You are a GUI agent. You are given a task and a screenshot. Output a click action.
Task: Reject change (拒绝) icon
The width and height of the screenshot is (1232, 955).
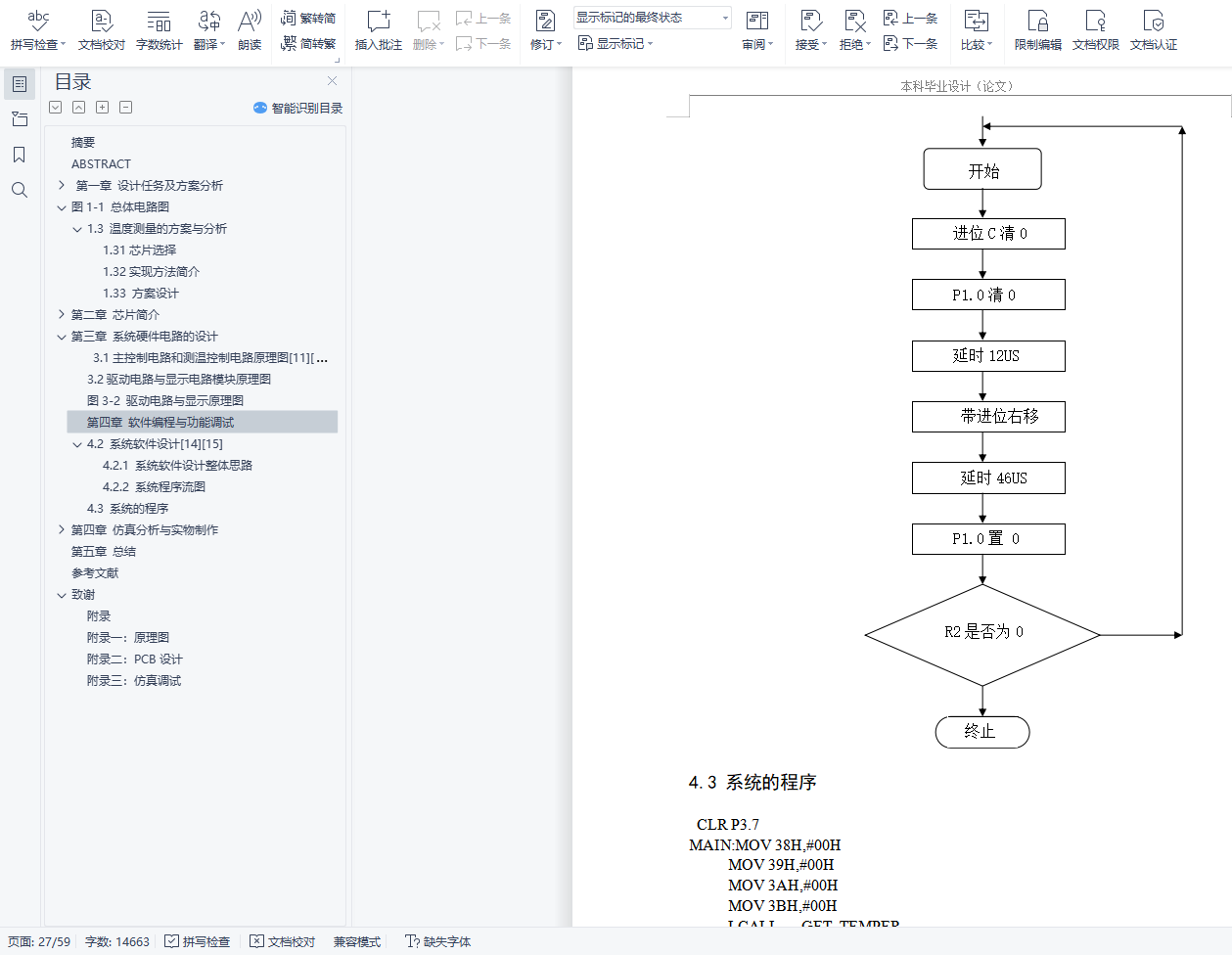(854, 20)
